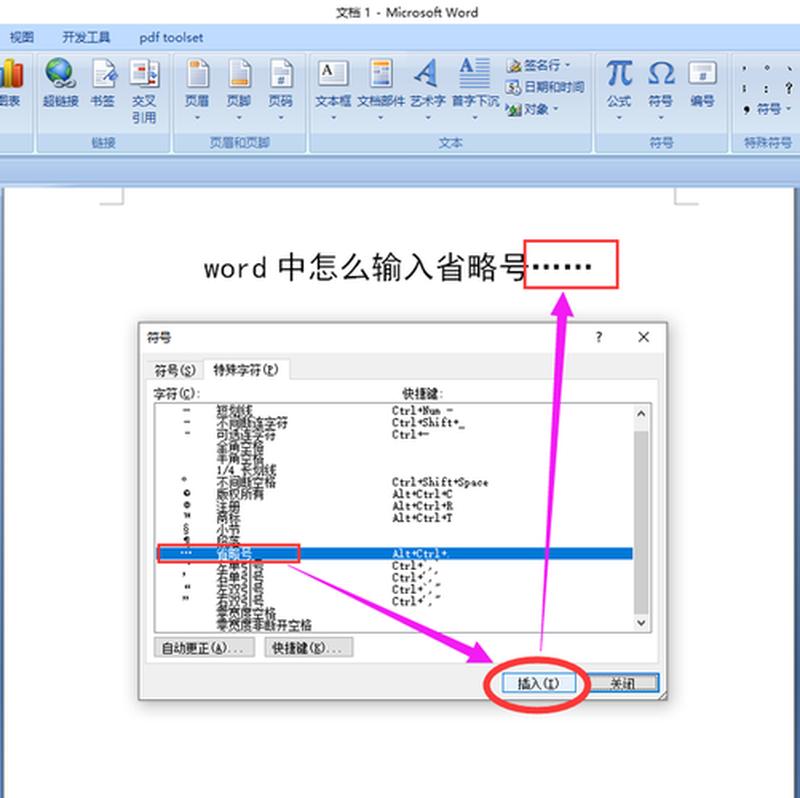This screenshot has width=800, height=798.
Task: Expand the 公式 dropdown arrow
Action: (619, 118)
